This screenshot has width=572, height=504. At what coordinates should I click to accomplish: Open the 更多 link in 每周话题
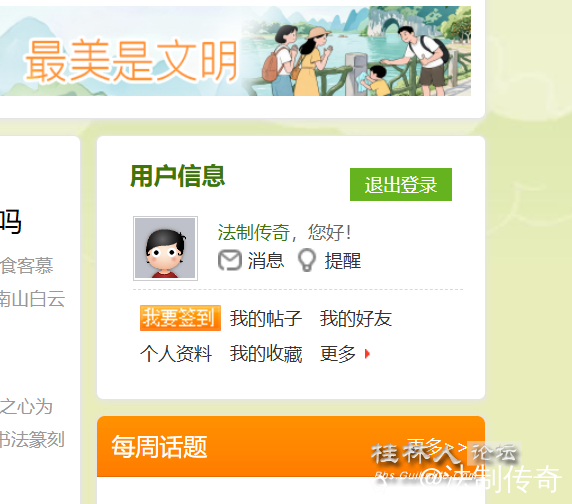pyautogui.click(x=436, y=447)
